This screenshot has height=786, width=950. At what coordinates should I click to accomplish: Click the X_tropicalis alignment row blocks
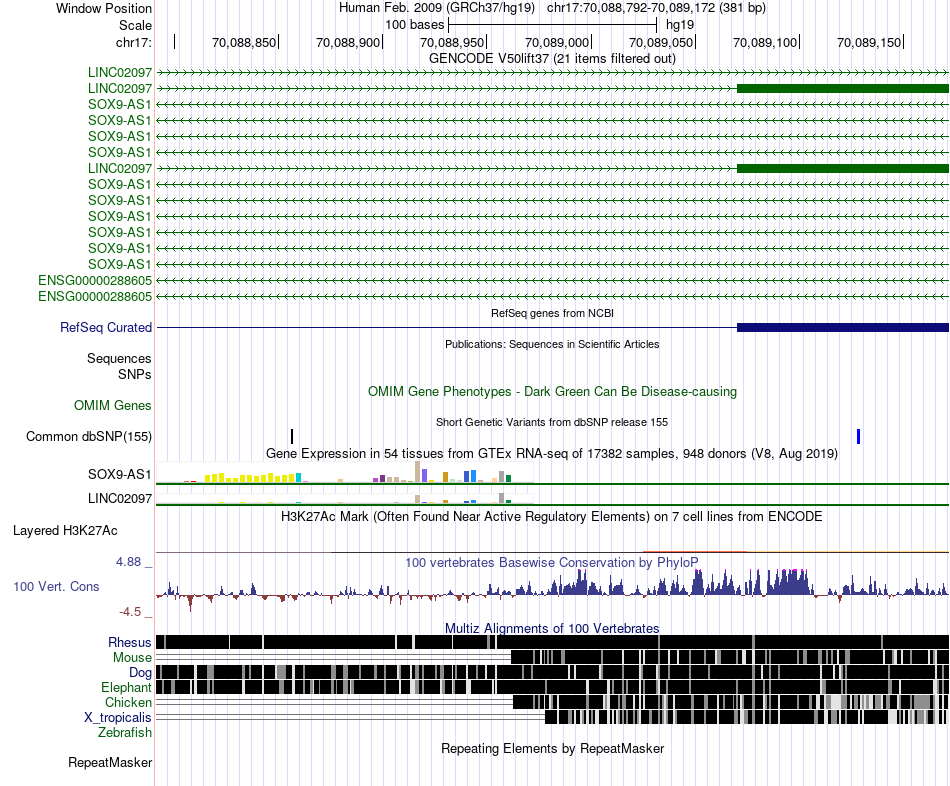(x=746, y=718)
